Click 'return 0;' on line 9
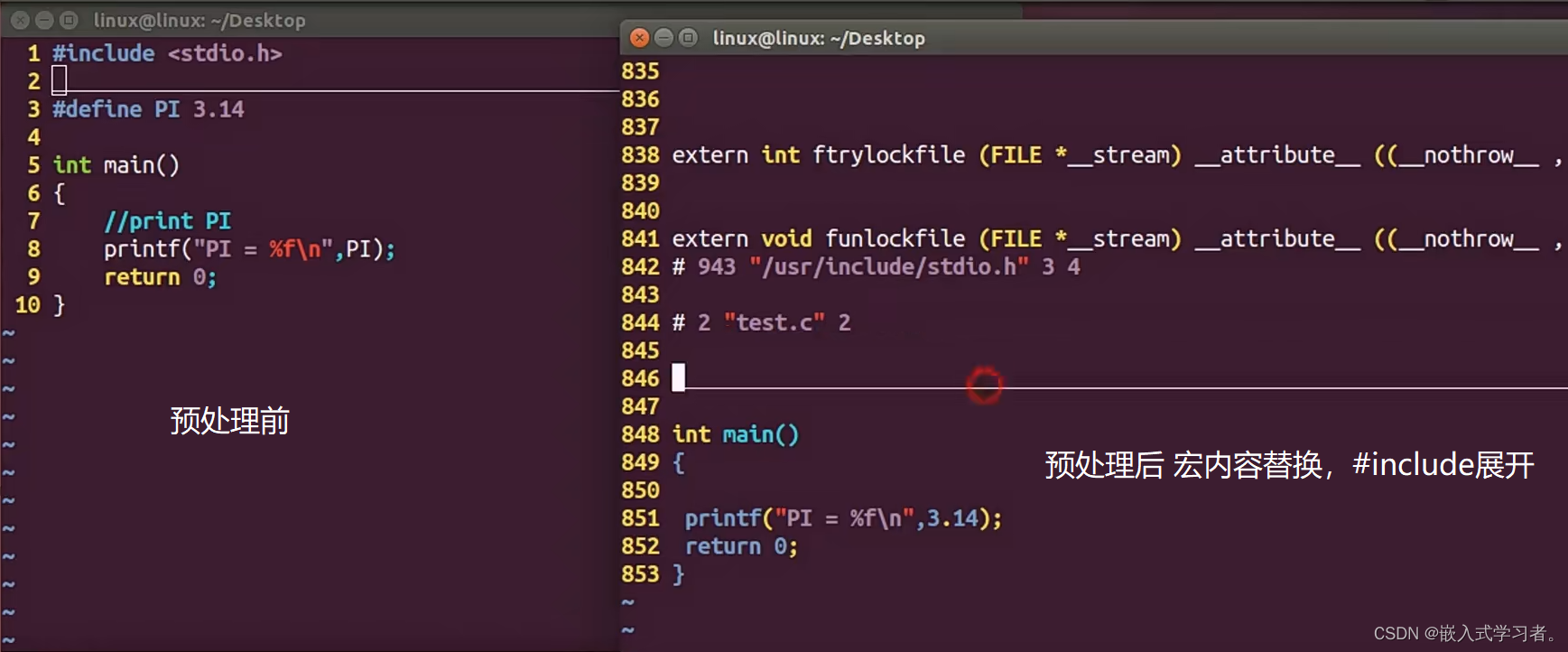The width and height of the screenshot is (1568, 652). pyautogui.click(x=160, y=277)
